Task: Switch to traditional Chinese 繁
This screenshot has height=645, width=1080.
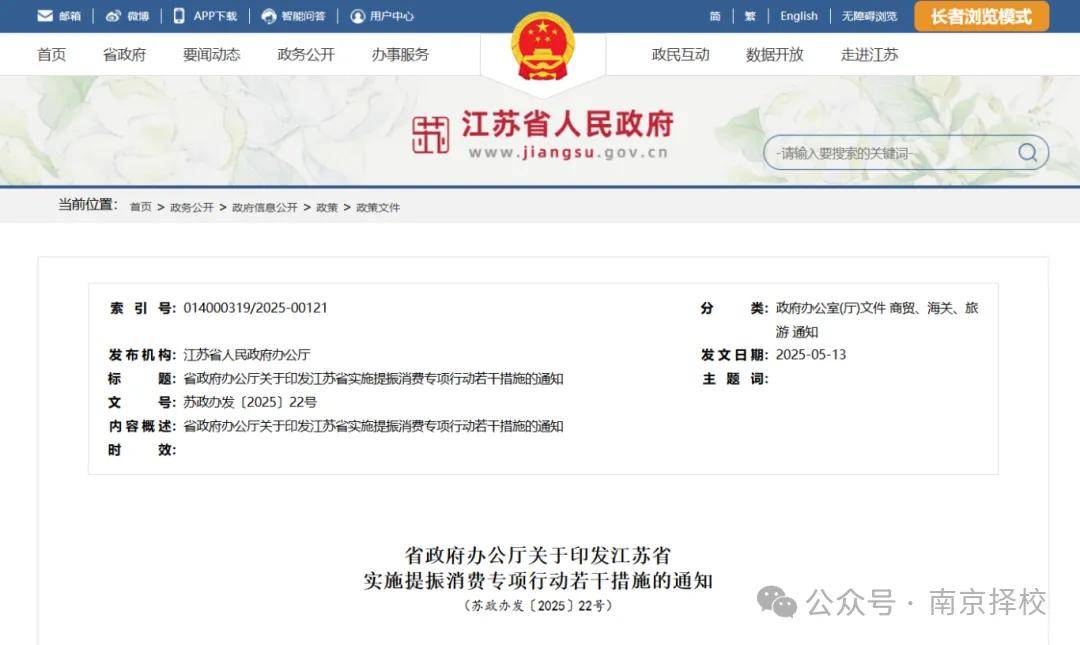Action: pyautogui.click(x=750, y=16)
